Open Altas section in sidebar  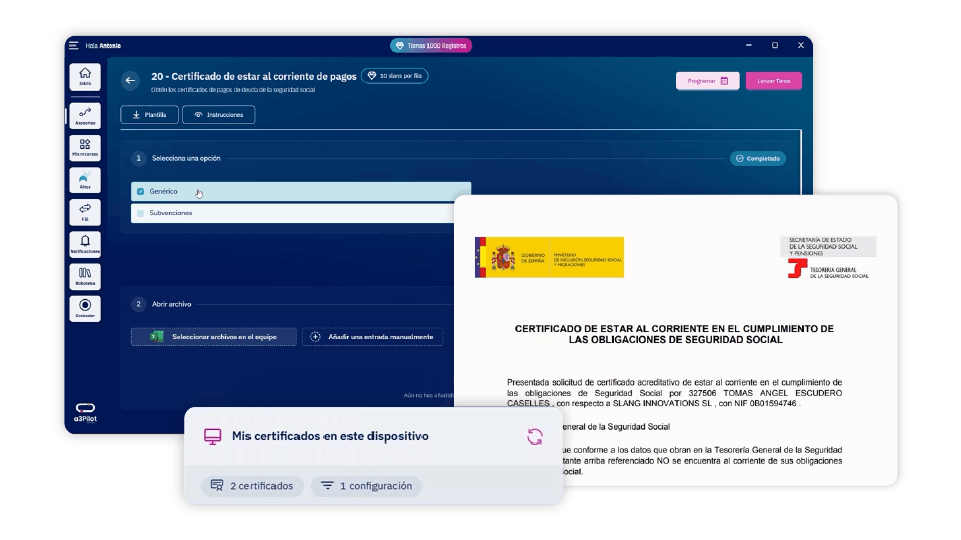85,180
